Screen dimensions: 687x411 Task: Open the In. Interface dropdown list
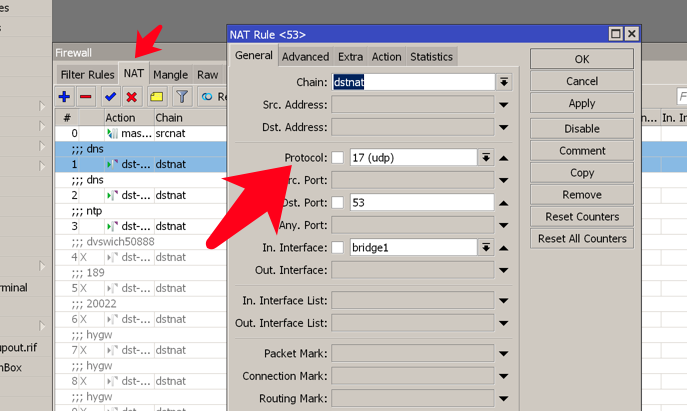486,248
